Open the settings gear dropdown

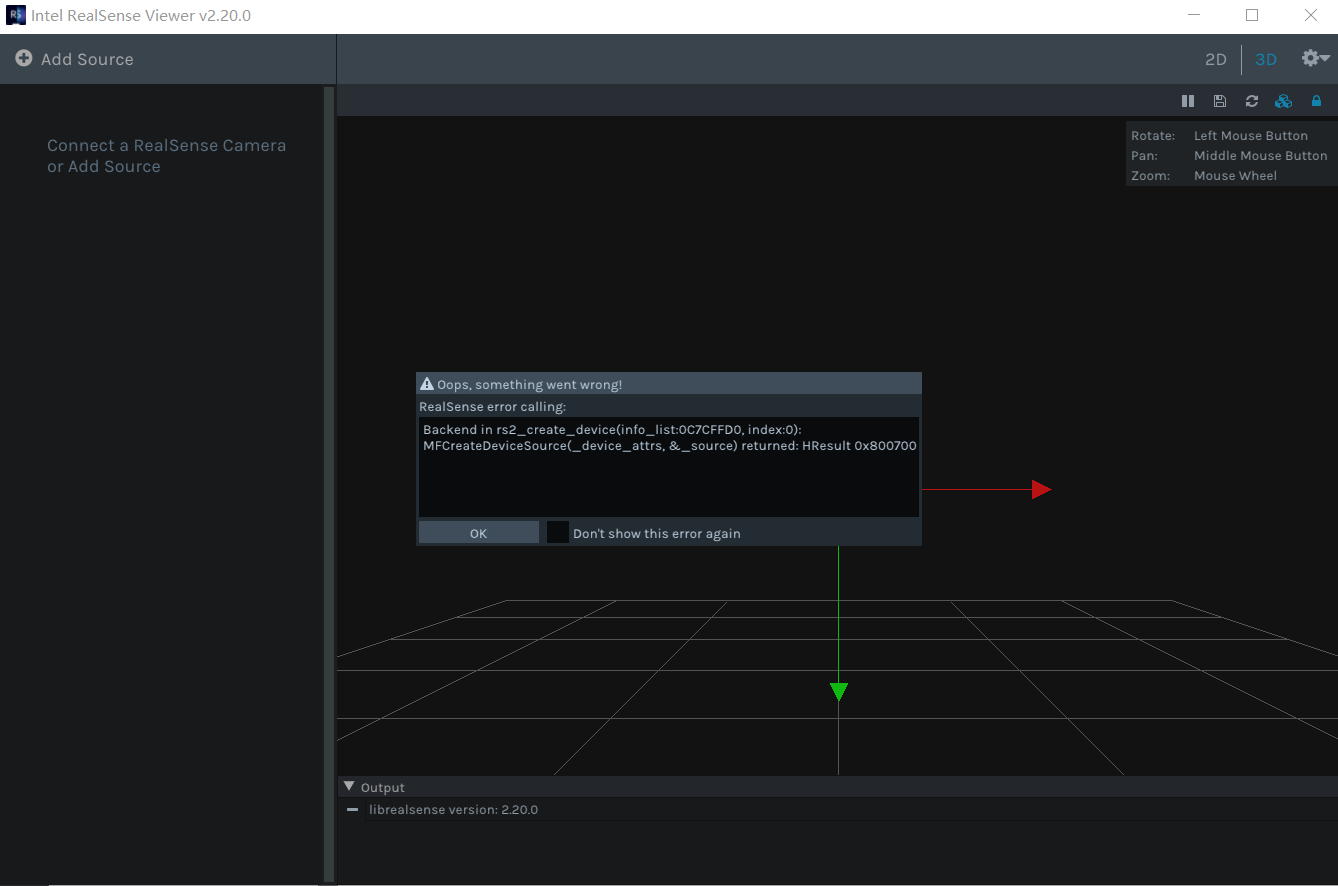pos(1315,59)
